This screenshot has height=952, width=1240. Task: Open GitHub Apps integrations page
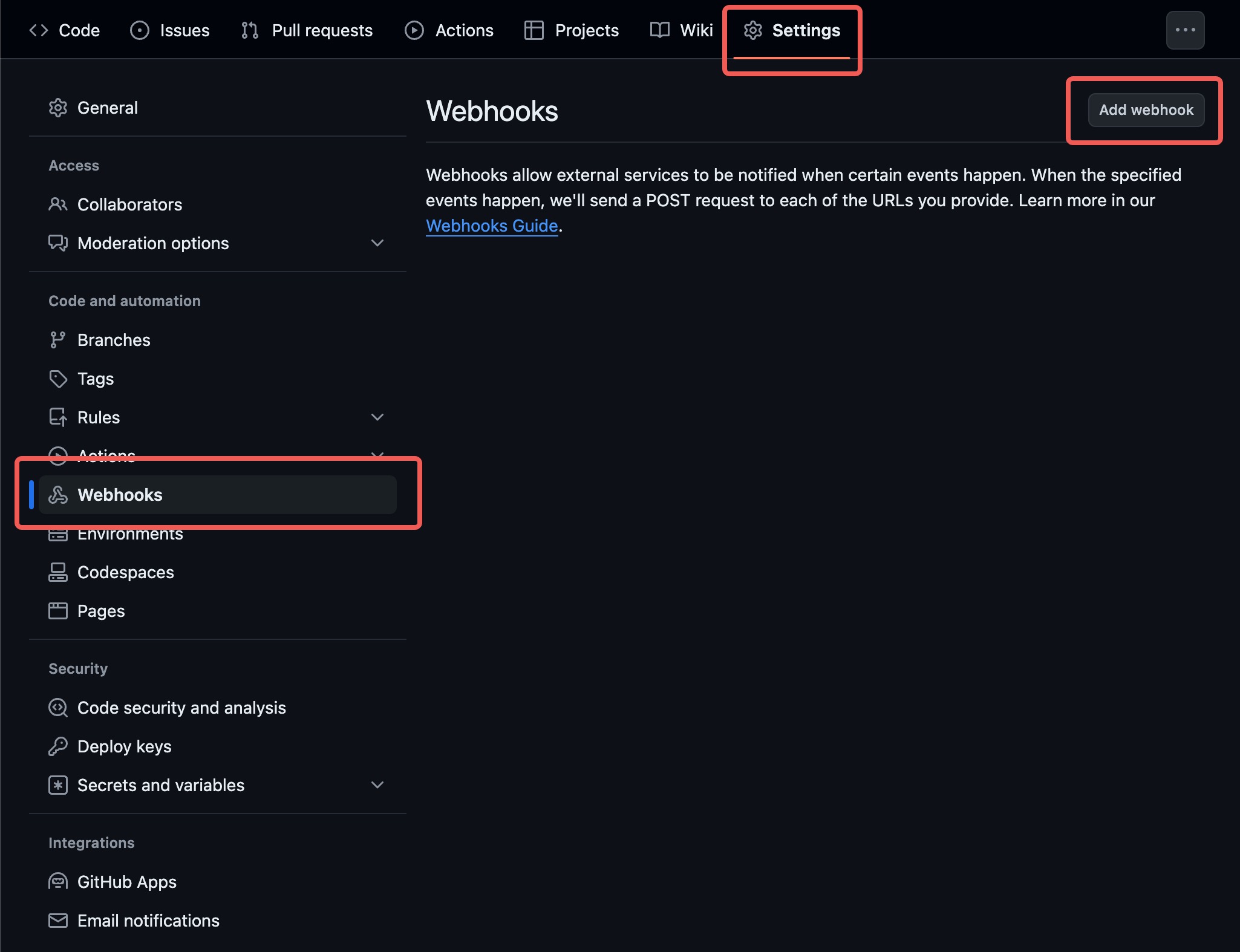[x=218, y=882]
